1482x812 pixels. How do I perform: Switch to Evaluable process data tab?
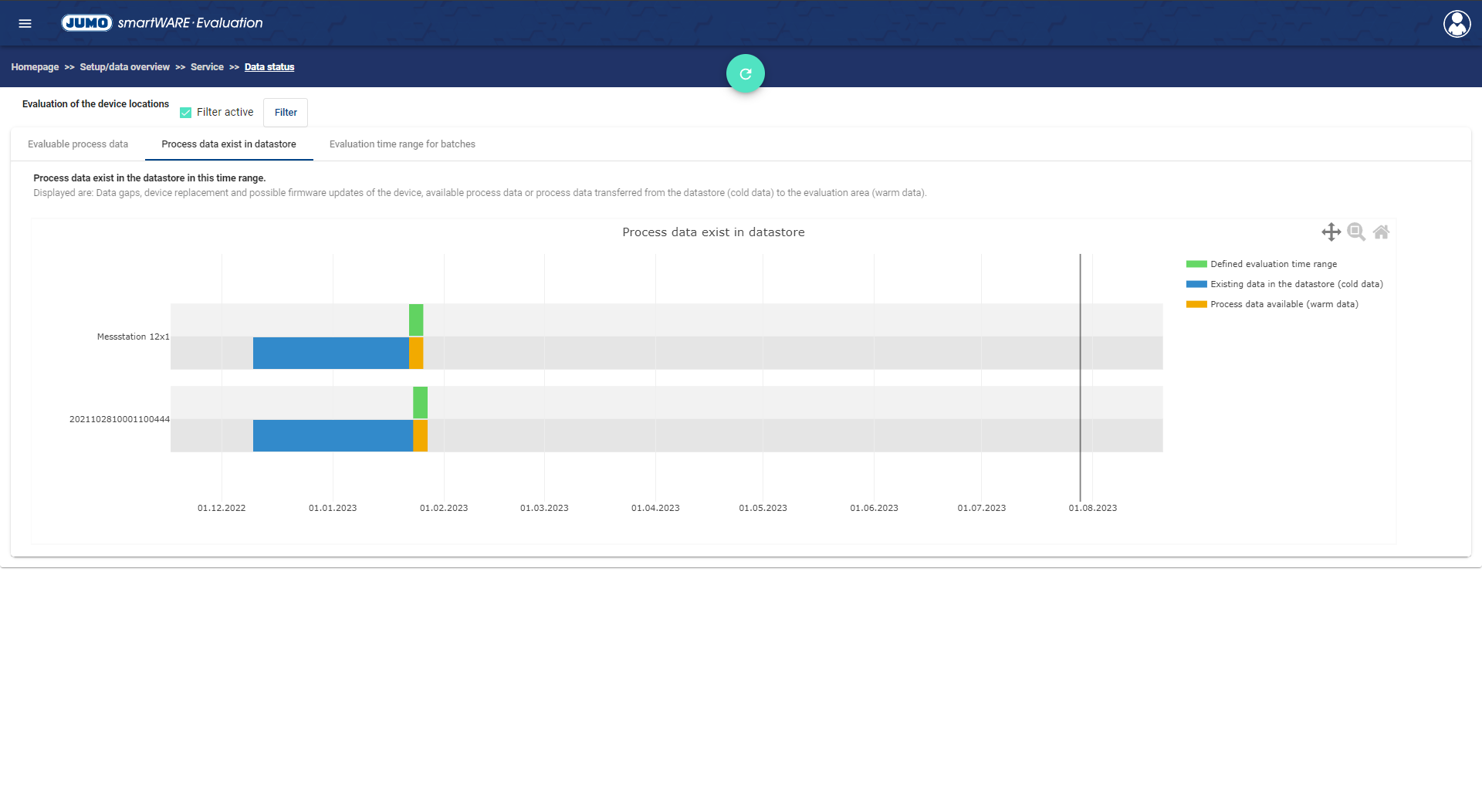click(78, 144)
